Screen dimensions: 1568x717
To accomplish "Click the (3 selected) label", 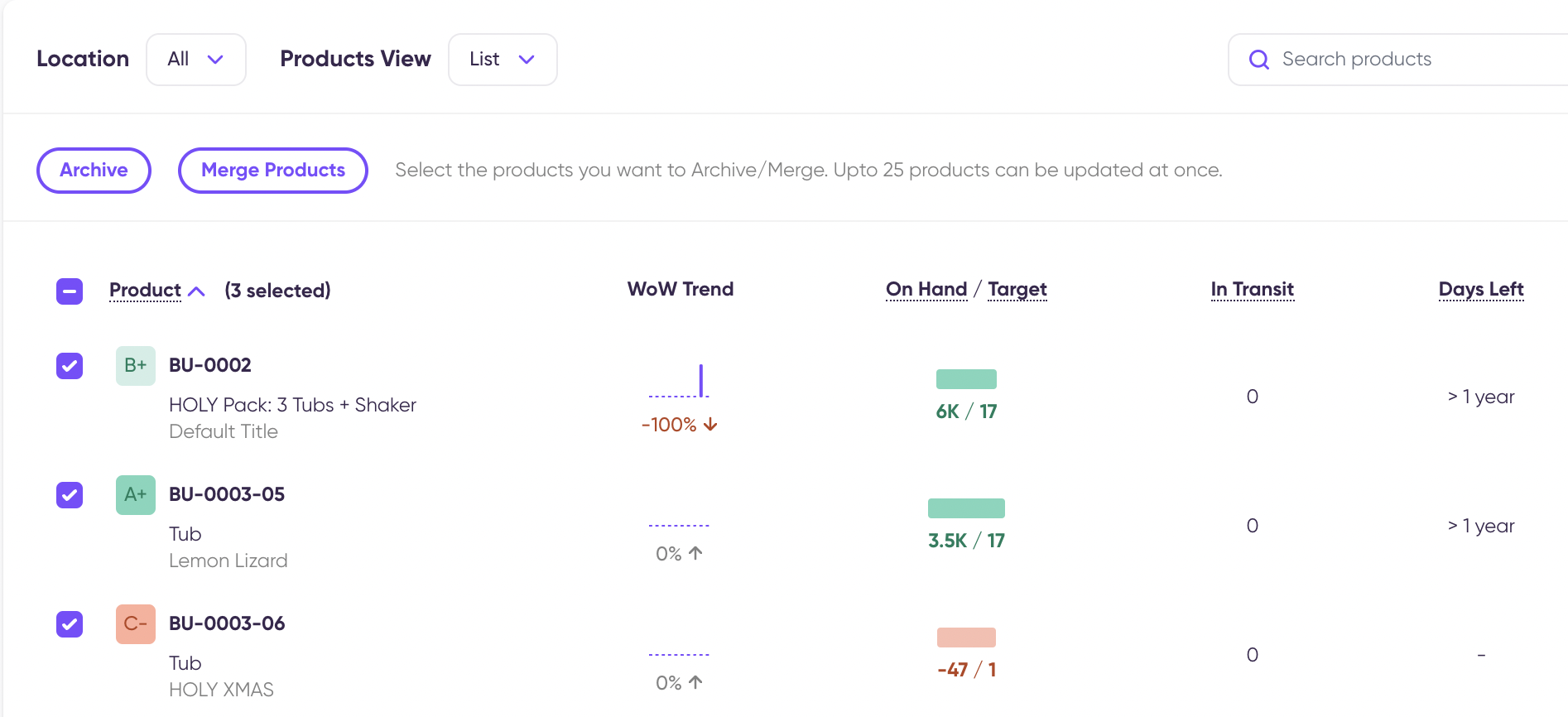I will coord(277,291).
